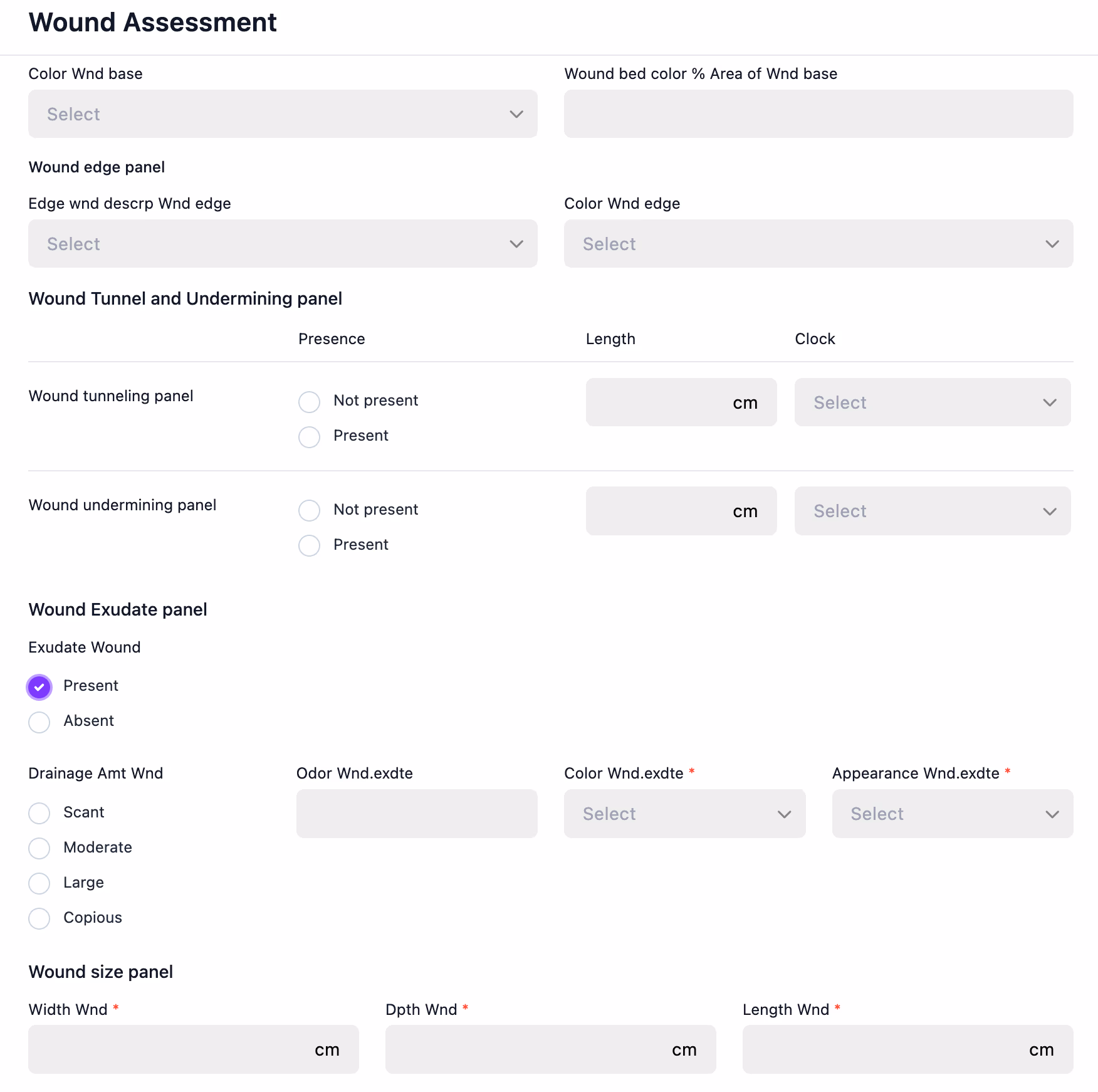Open the Color Wnd edge dropdown
The width and height of the screenshot is (1098, 1092).
818,244
